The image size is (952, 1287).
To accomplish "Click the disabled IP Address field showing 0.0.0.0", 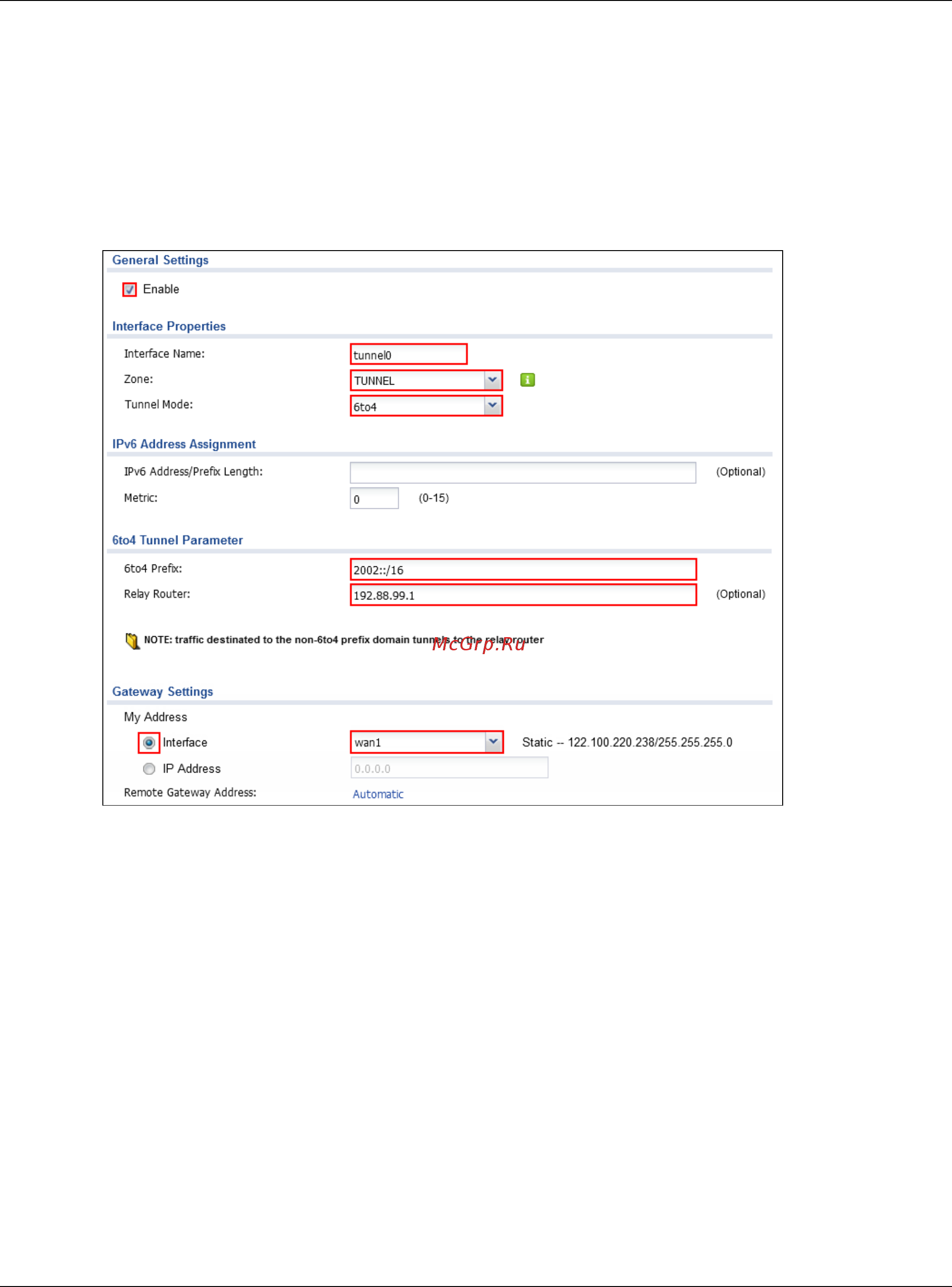I will pos(450,768).
